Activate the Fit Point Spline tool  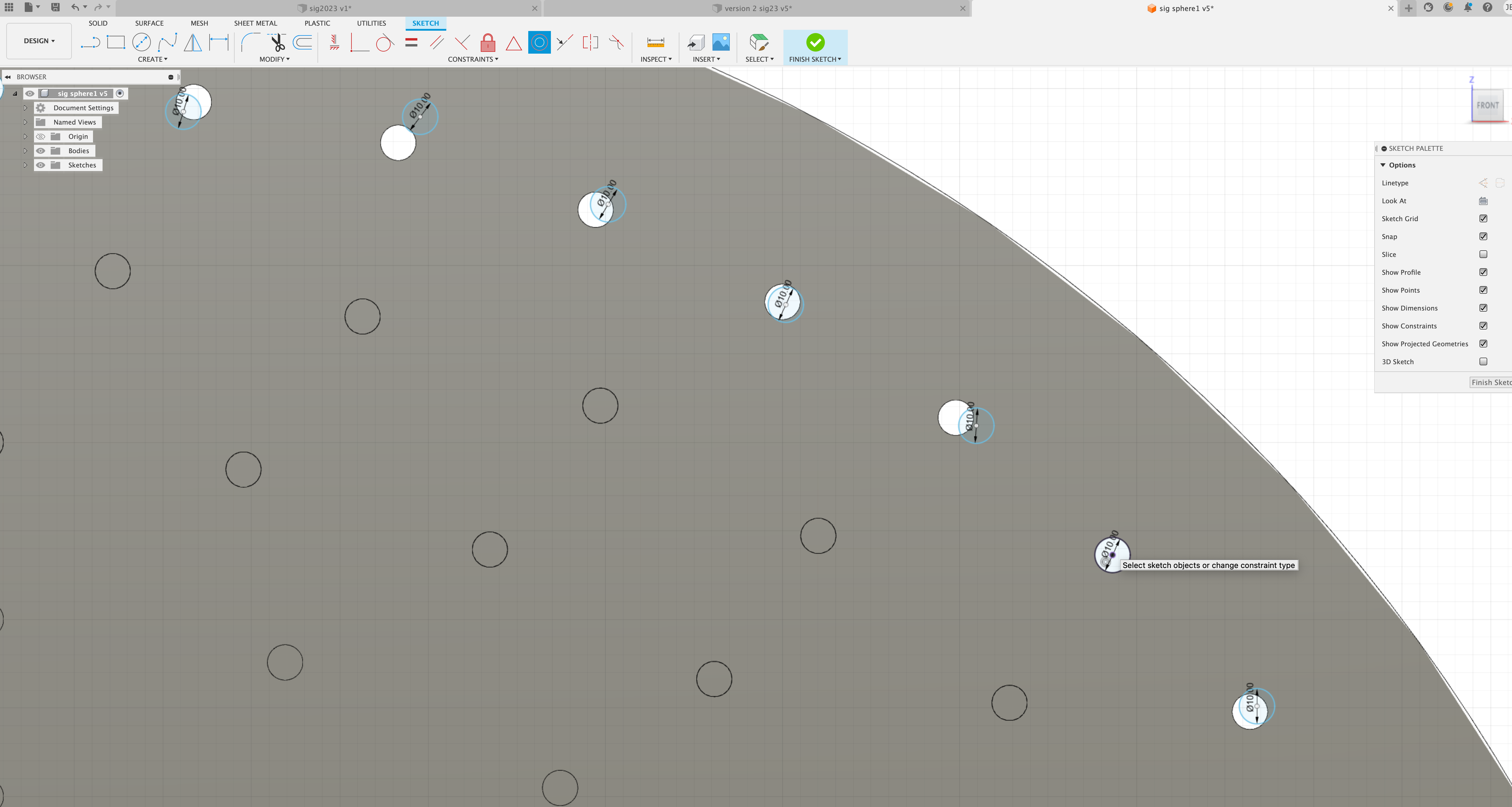tap(167, 42)
